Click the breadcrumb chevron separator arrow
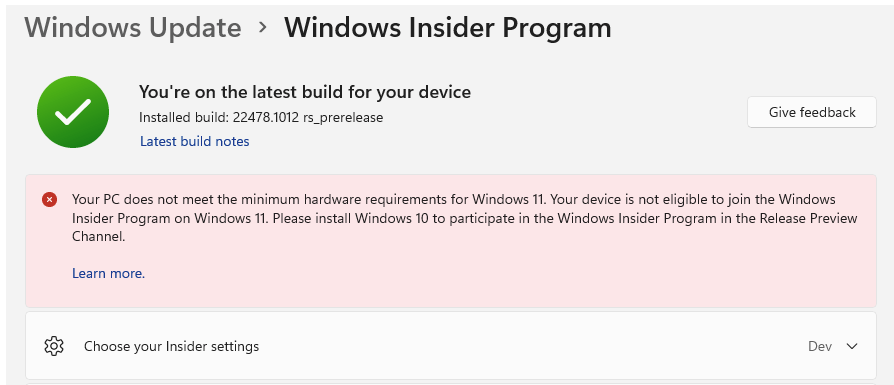894x385 pixels. tap(262, 27)
